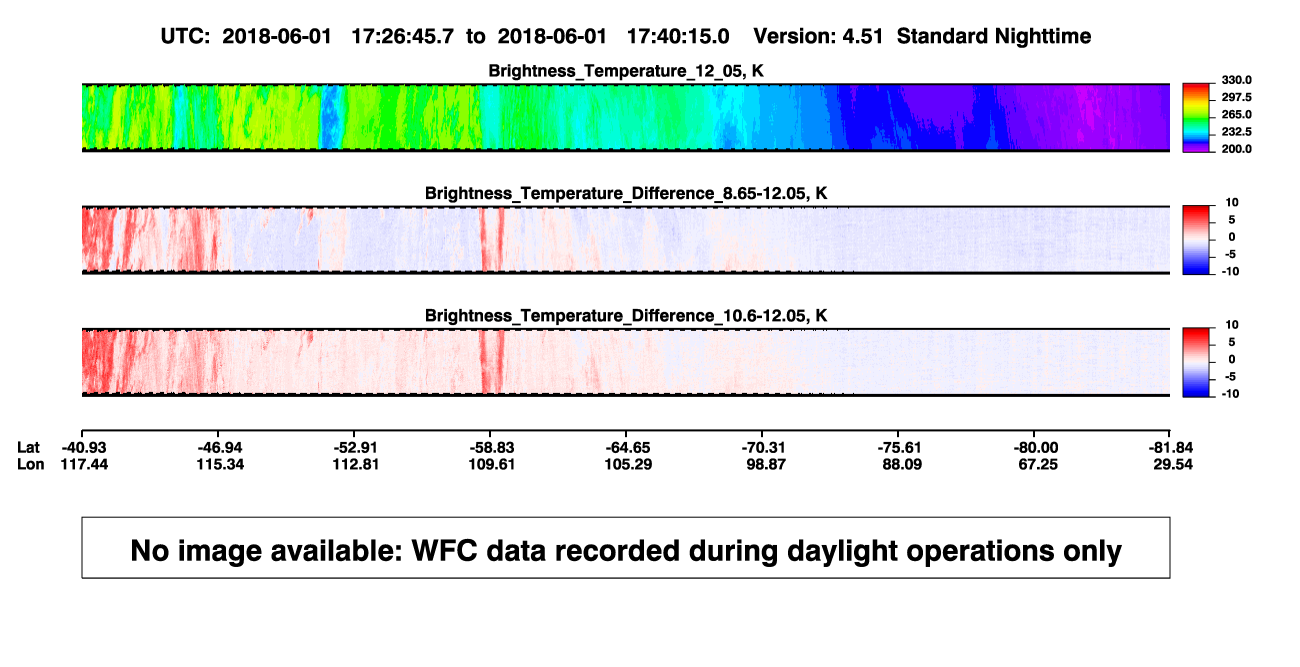This screenshot has height=667, width=1300.
Task: Click longitude value 109.61
Action: click(491, 464)
